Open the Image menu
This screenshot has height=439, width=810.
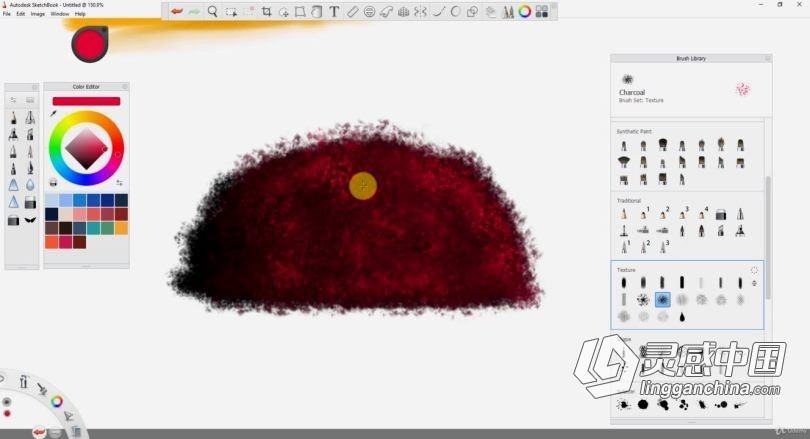click(38, 14)
